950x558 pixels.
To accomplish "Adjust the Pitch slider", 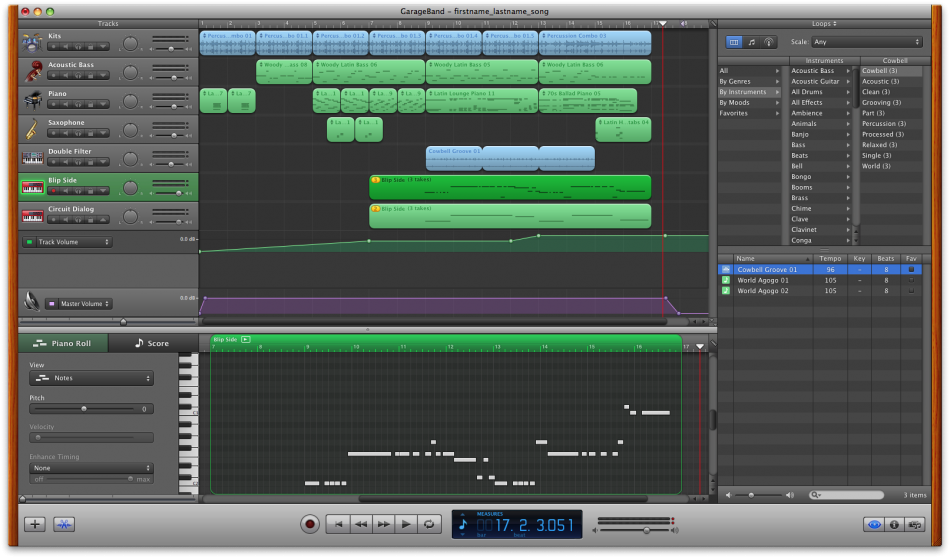I will pyautogui.click(x=84, y=409).
